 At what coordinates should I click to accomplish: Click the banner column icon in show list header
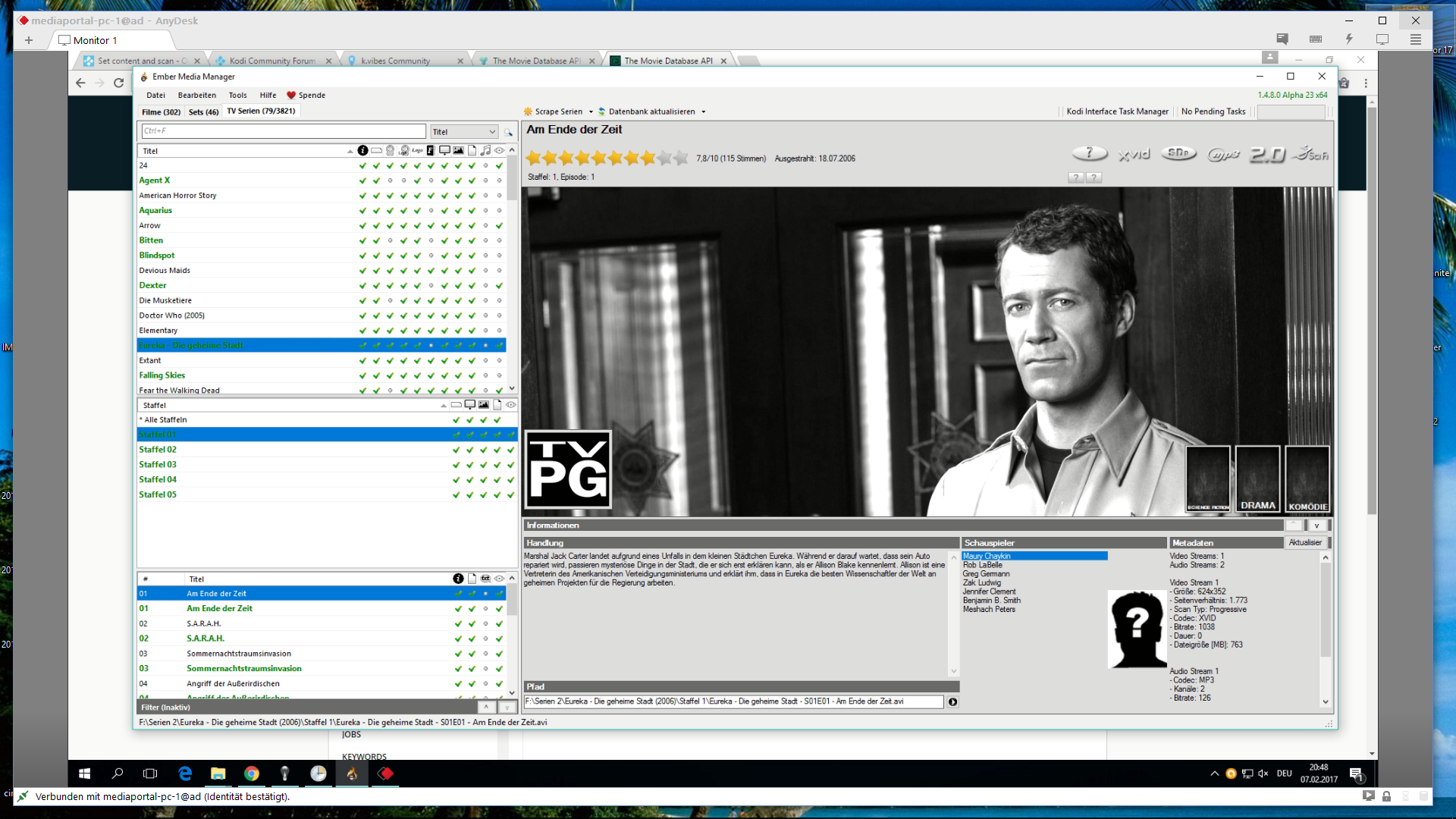376,150
